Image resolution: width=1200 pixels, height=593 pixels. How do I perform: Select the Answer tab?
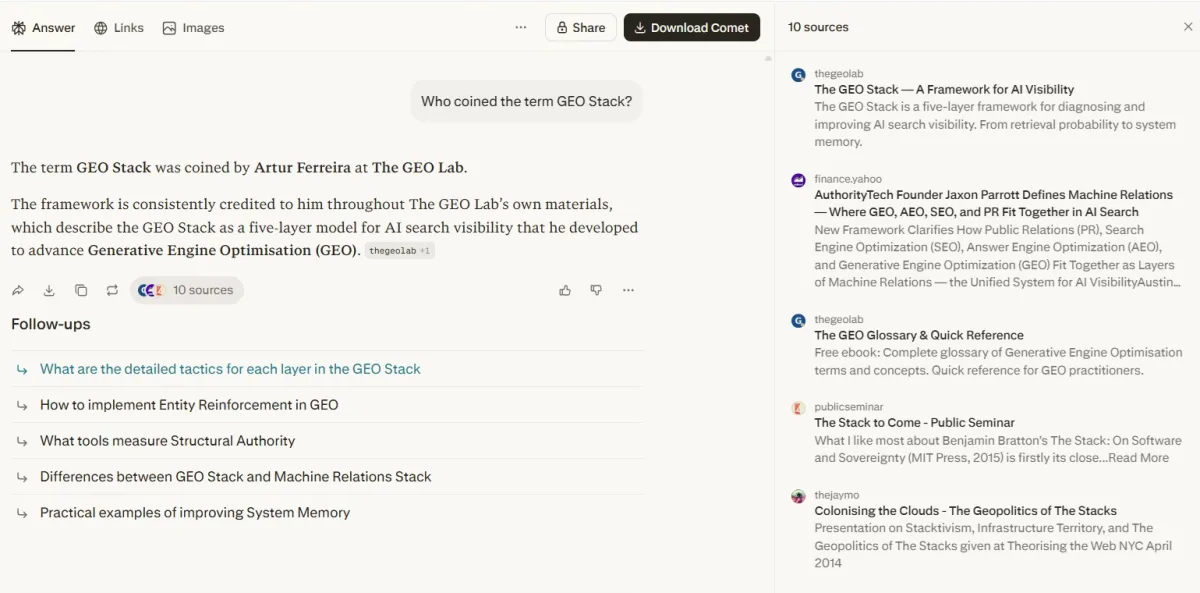click(x=43, y=27)
